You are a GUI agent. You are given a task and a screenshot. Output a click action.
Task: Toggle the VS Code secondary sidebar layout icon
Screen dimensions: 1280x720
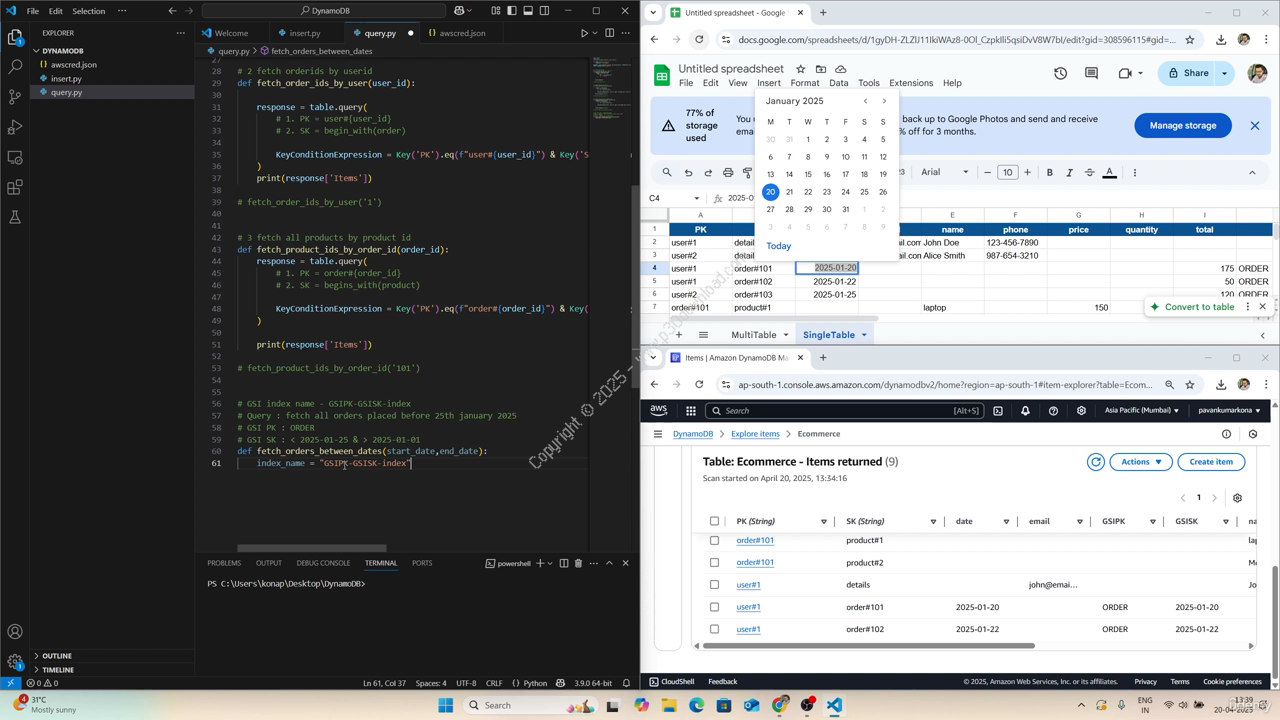point(544,11)
